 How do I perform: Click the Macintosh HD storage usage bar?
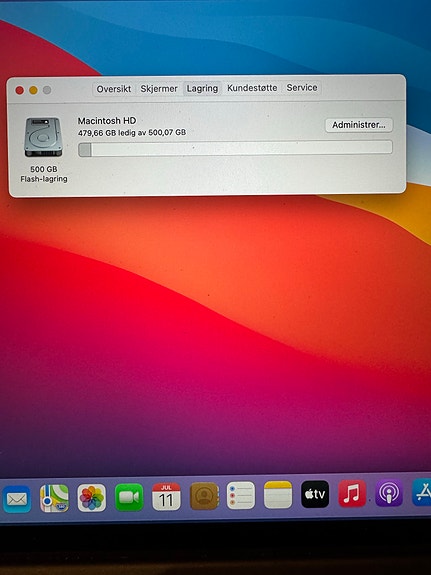[235, 149]
